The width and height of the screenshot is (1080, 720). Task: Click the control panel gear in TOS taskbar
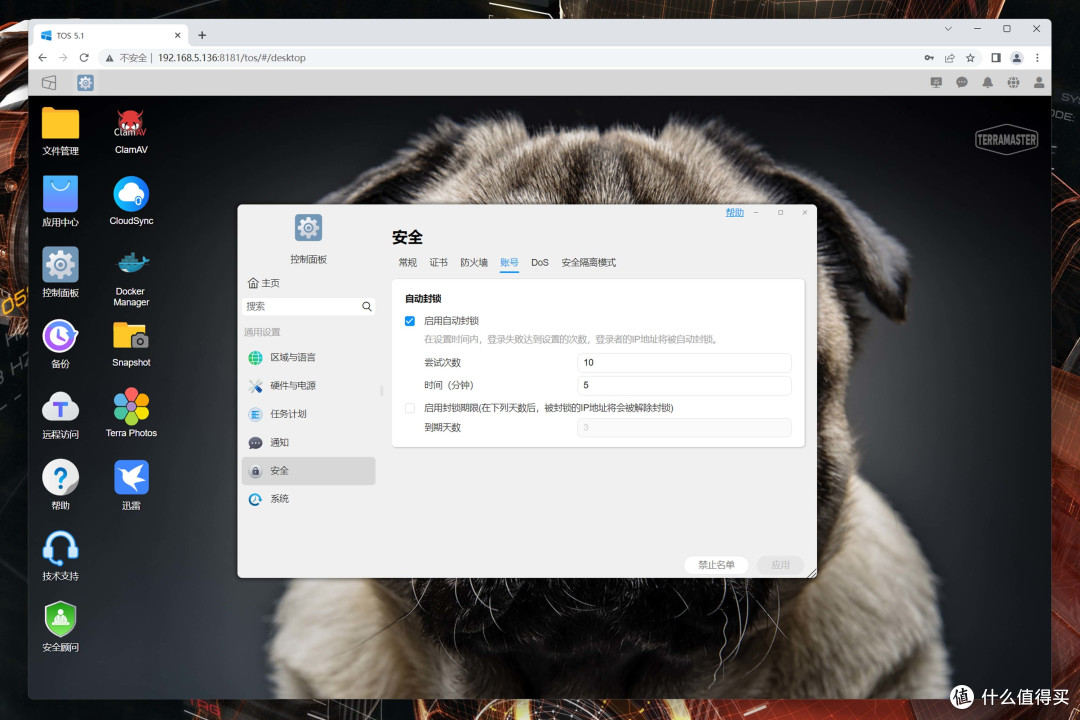tap(85, 83)
